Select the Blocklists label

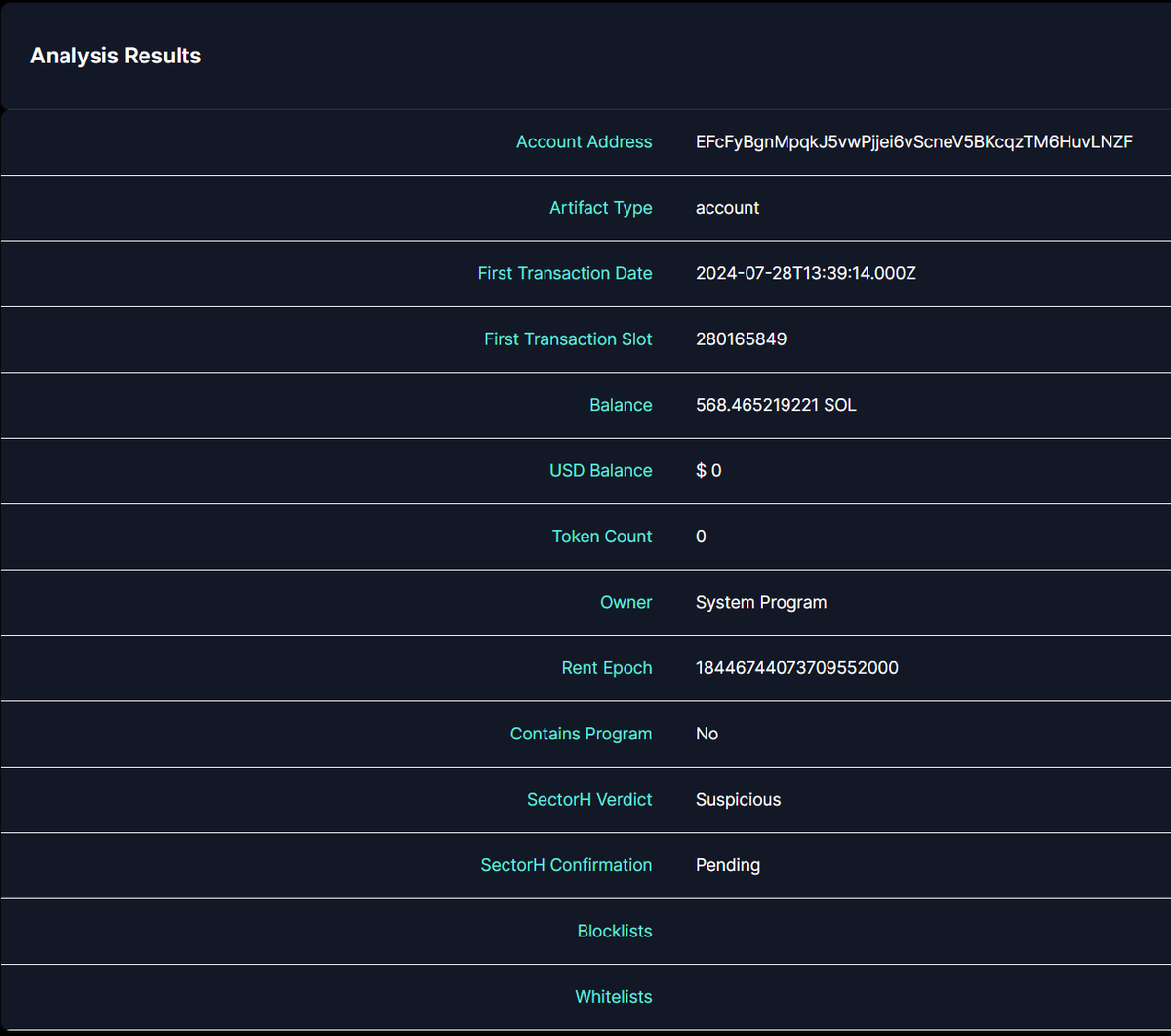pos(615,931)
